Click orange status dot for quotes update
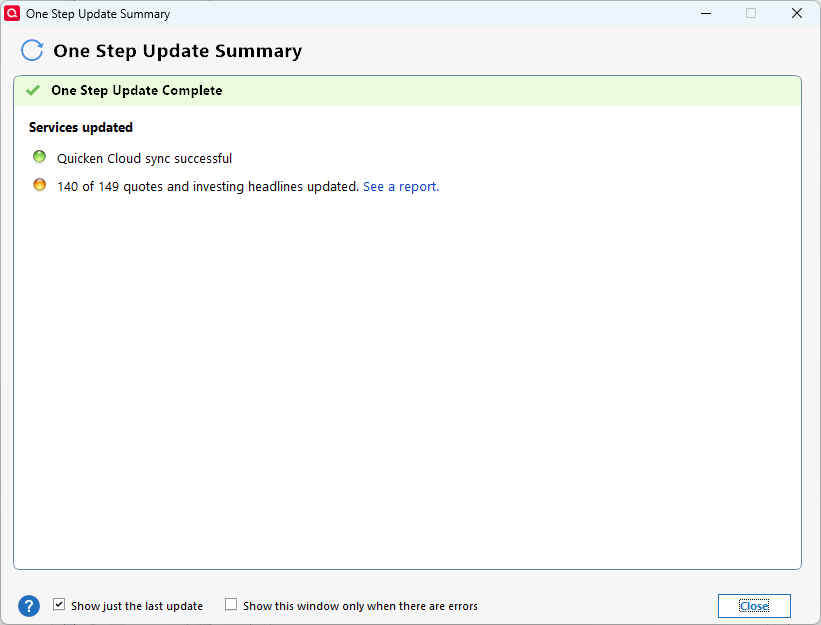This screenshot has height=625, width=821. pyautogui.click(x=39, y=185)
